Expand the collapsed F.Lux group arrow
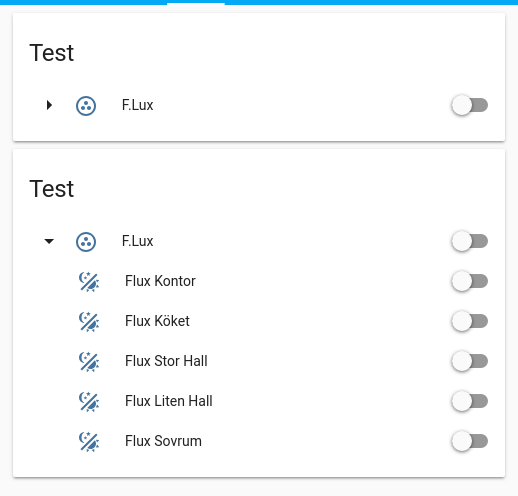Screen dimensions: 518x496 [x=49, y=105]
